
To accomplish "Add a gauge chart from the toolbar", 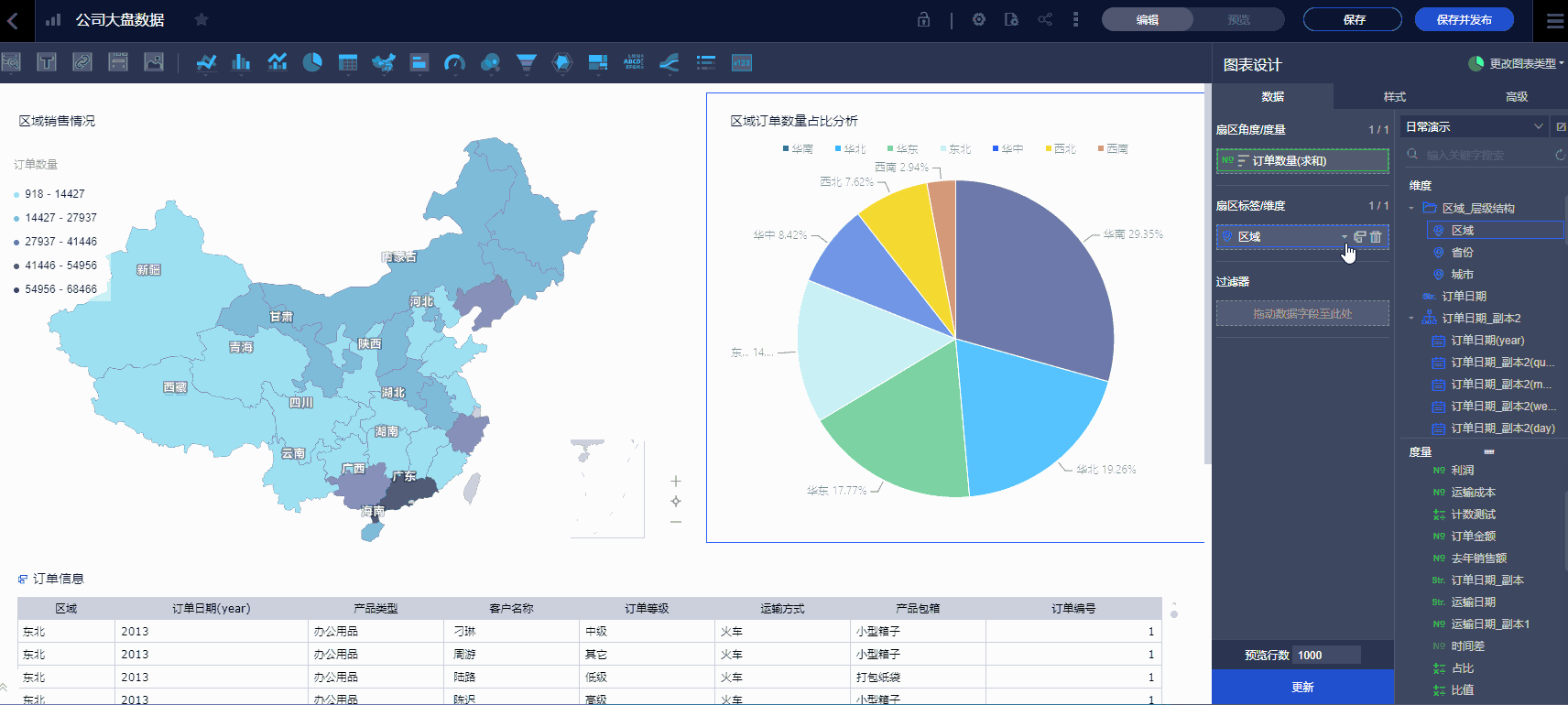I will click(454, 62).
